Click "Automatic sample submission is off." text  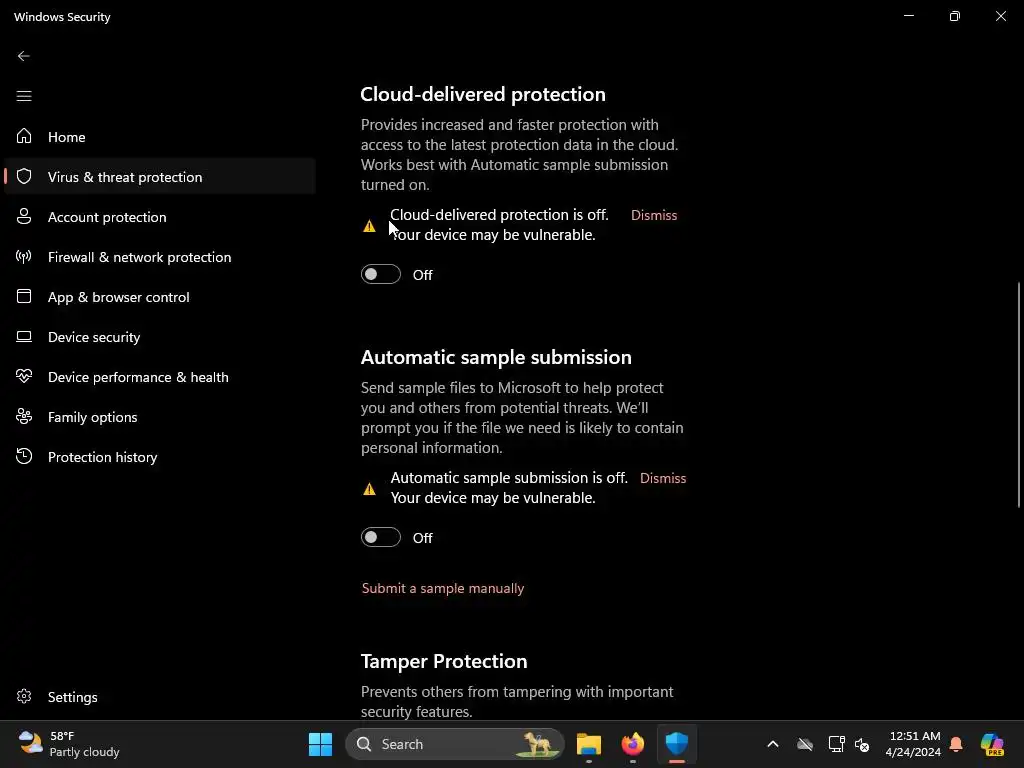(x=509, y=478)
